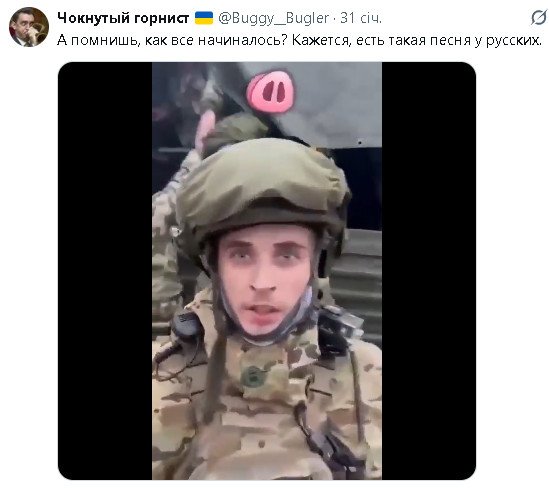The image size is (549, 488).
Task: Open the @Buggy_Bugler handle link
Action: pyautogui.click(x=274, y=18)
